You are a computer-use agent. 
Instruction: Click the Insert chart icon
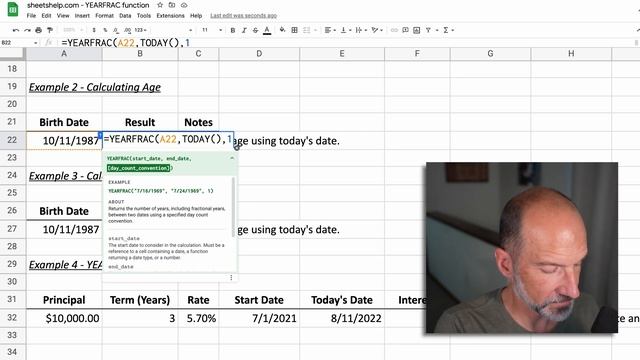[417, 30]
